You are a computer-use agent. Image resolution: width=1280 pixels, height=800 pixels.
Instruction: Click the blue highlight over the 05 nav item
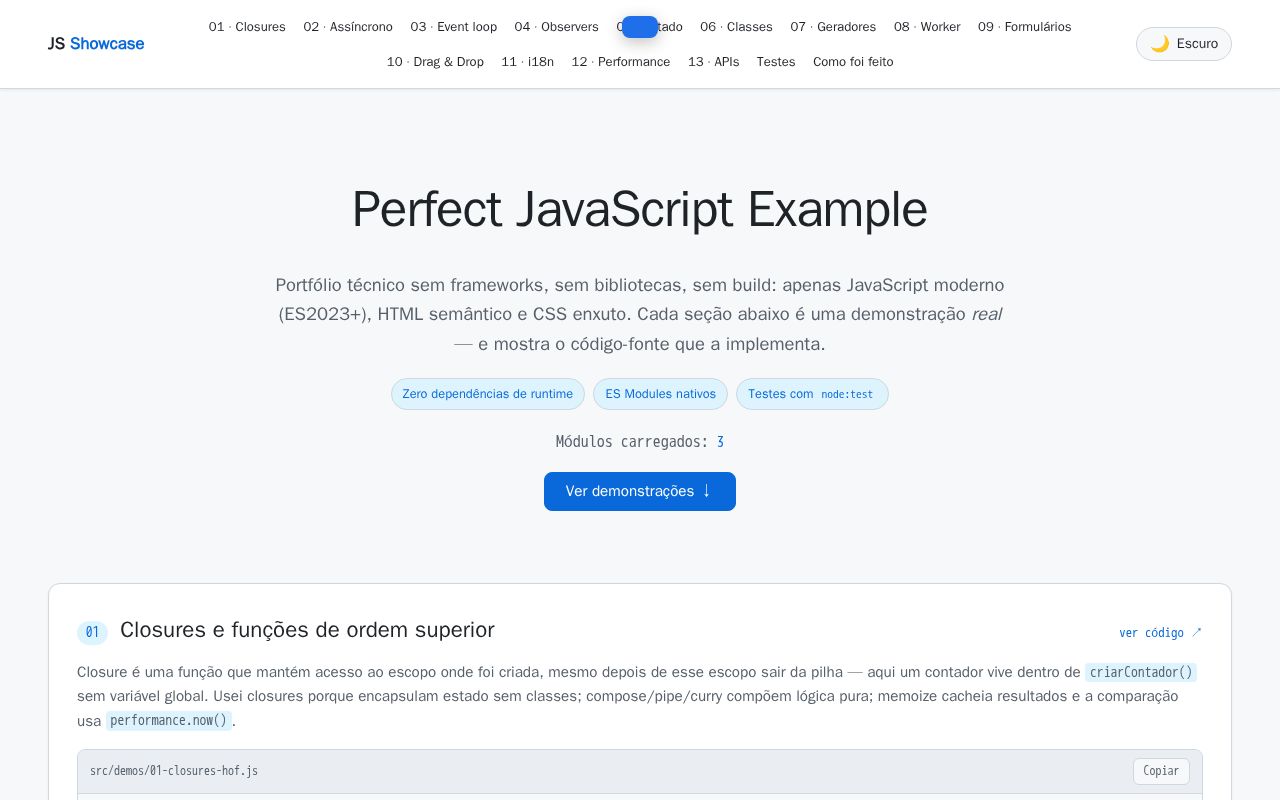pyautogui.click(x=640, y=27)
